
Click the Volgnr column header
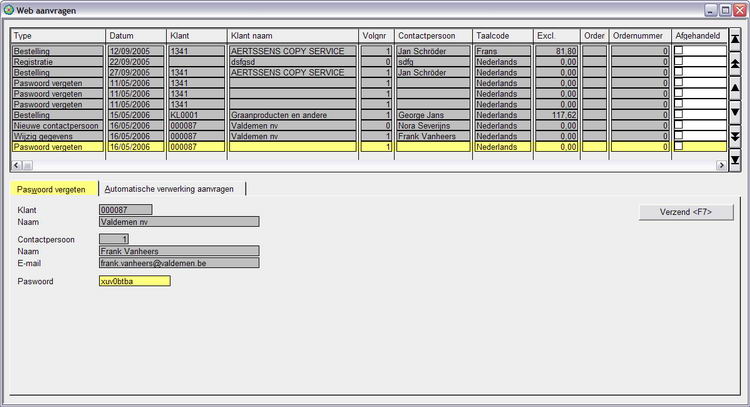pos(376,35)
